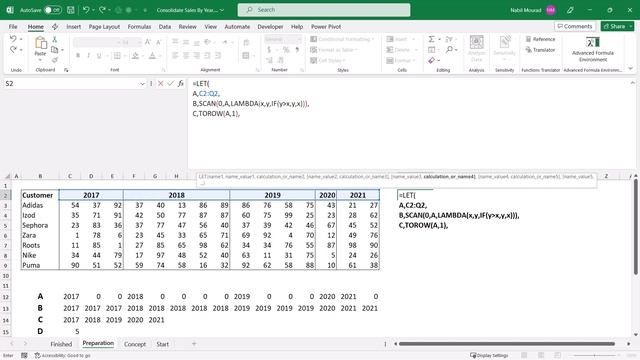
Task: Open the Power Pivot tab
Action: (326, 27)
